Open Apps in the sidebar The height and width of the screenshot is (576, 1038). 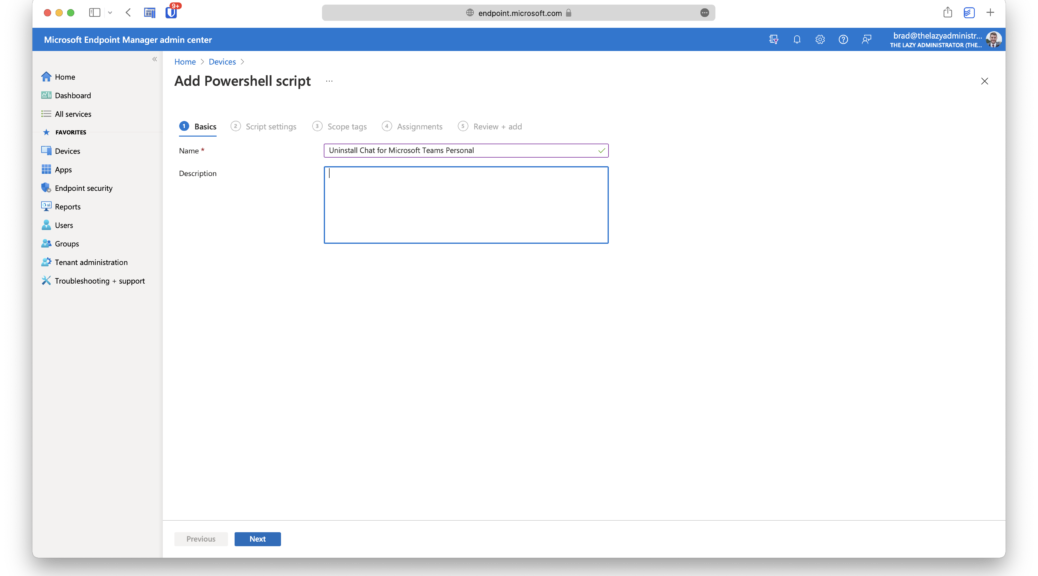[57, 169]
